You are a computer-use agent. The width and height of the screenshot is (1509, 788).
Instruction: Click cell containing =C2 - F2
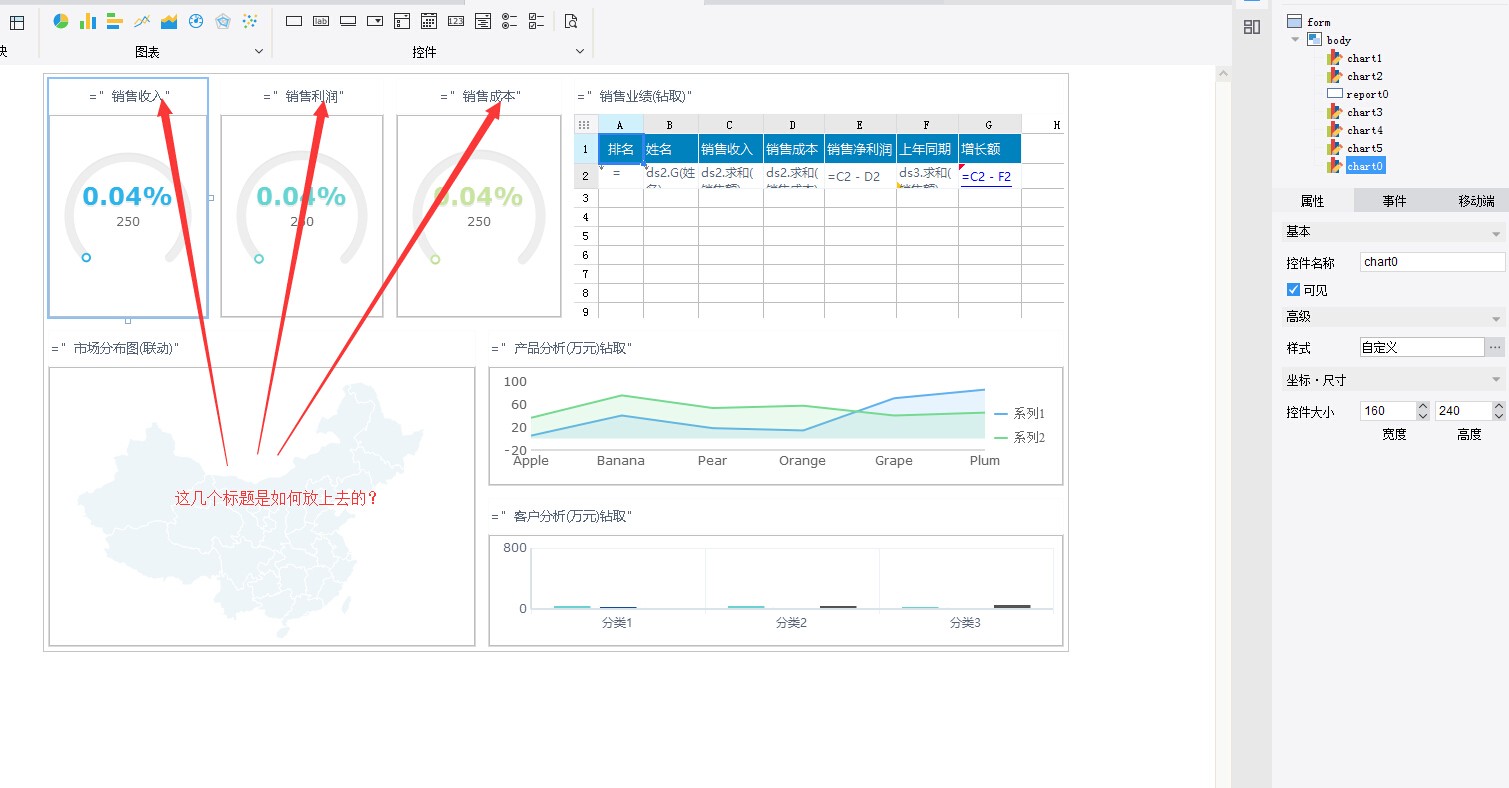(989, 176)
